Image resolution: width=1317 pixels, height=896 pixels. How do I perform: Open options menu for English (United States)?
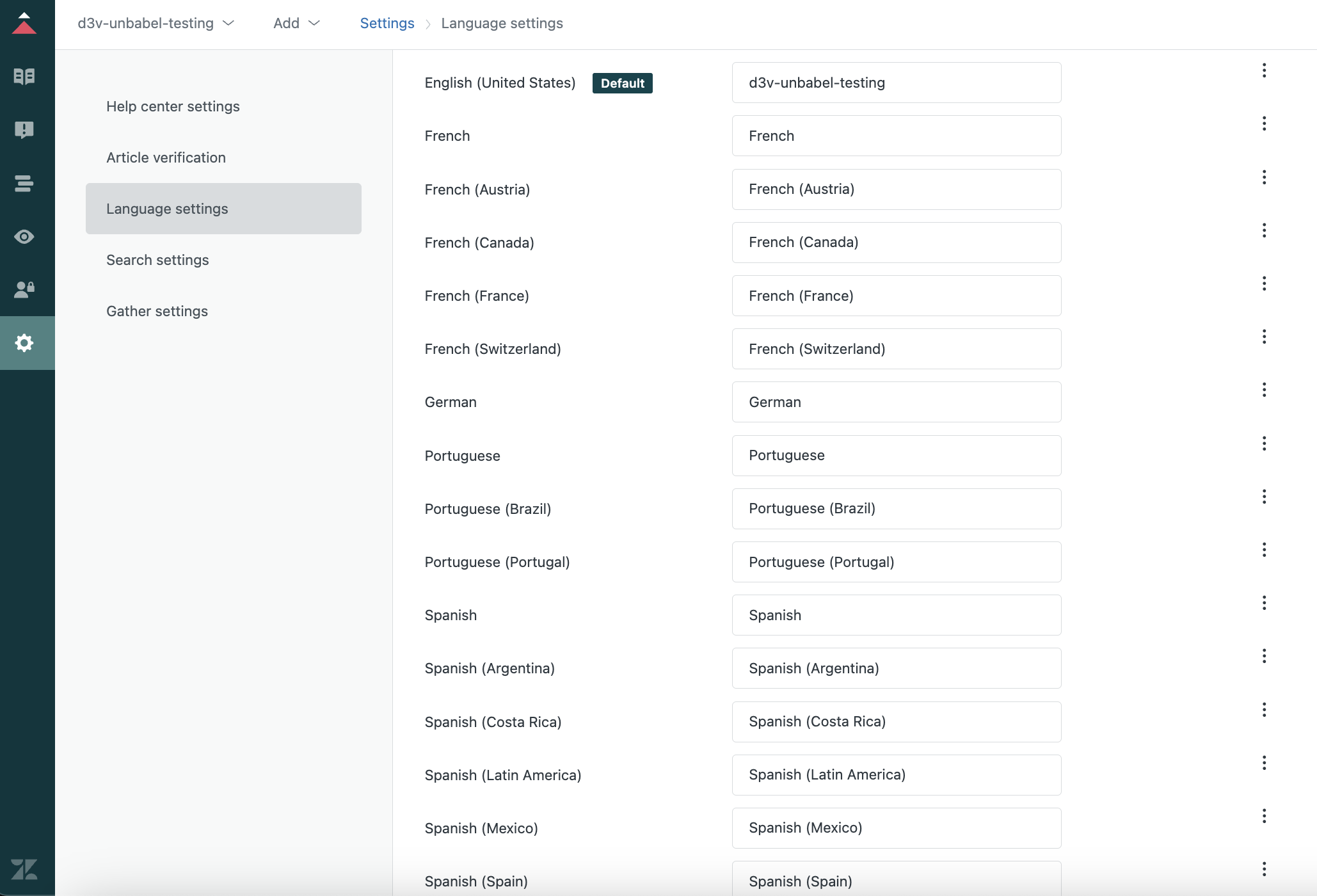(1264, 70)
